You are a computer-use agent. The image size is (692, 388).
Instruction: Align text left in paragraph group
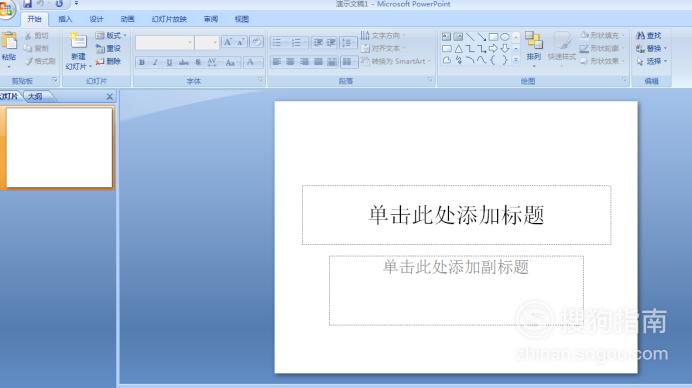point(277,62)
